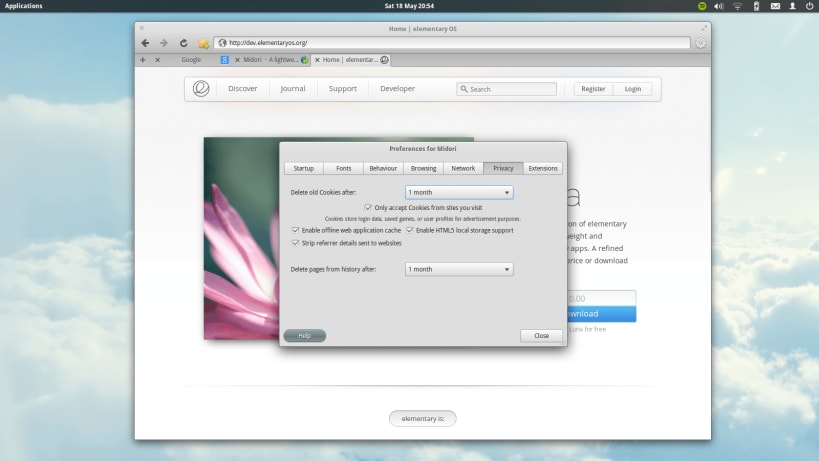Open the Support link in site navigation
Image resolution: width=819 pixels, height=461 pixels.
343,89
